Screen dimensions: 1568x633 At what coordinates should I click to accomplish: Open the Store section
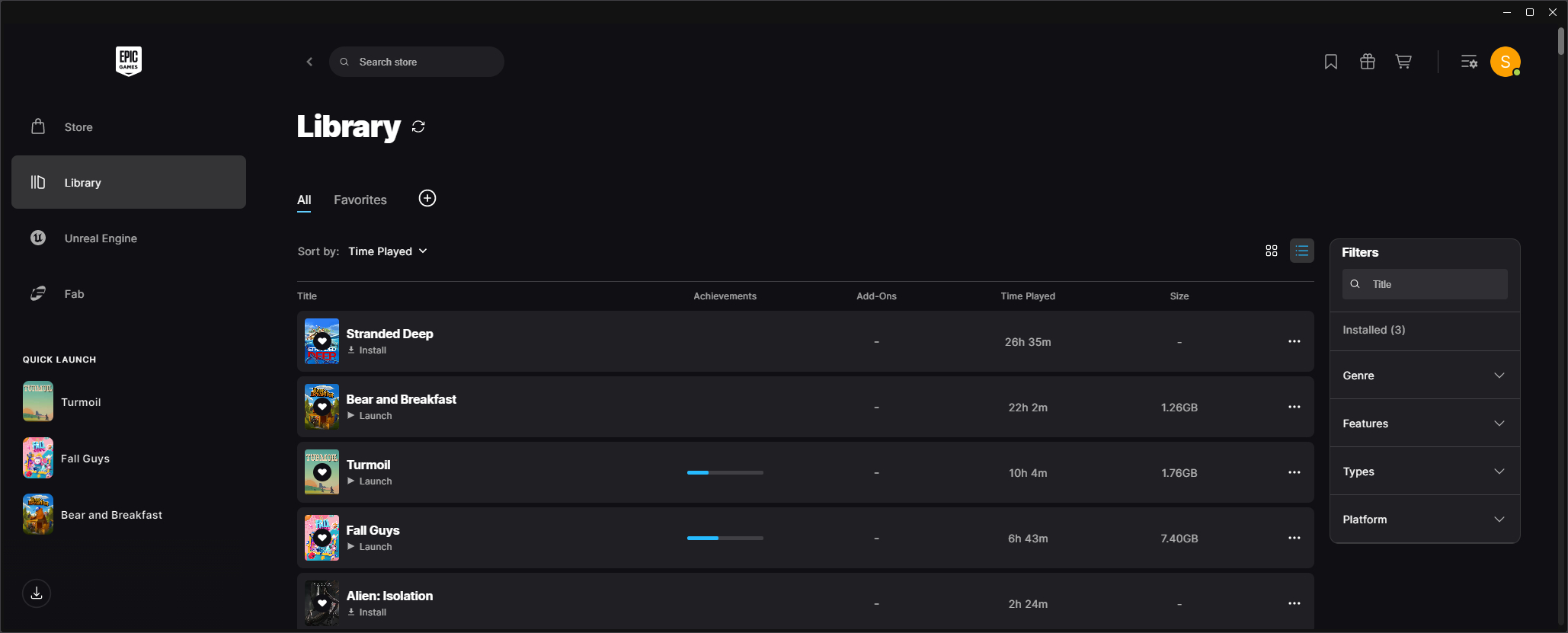coord(129,127)
